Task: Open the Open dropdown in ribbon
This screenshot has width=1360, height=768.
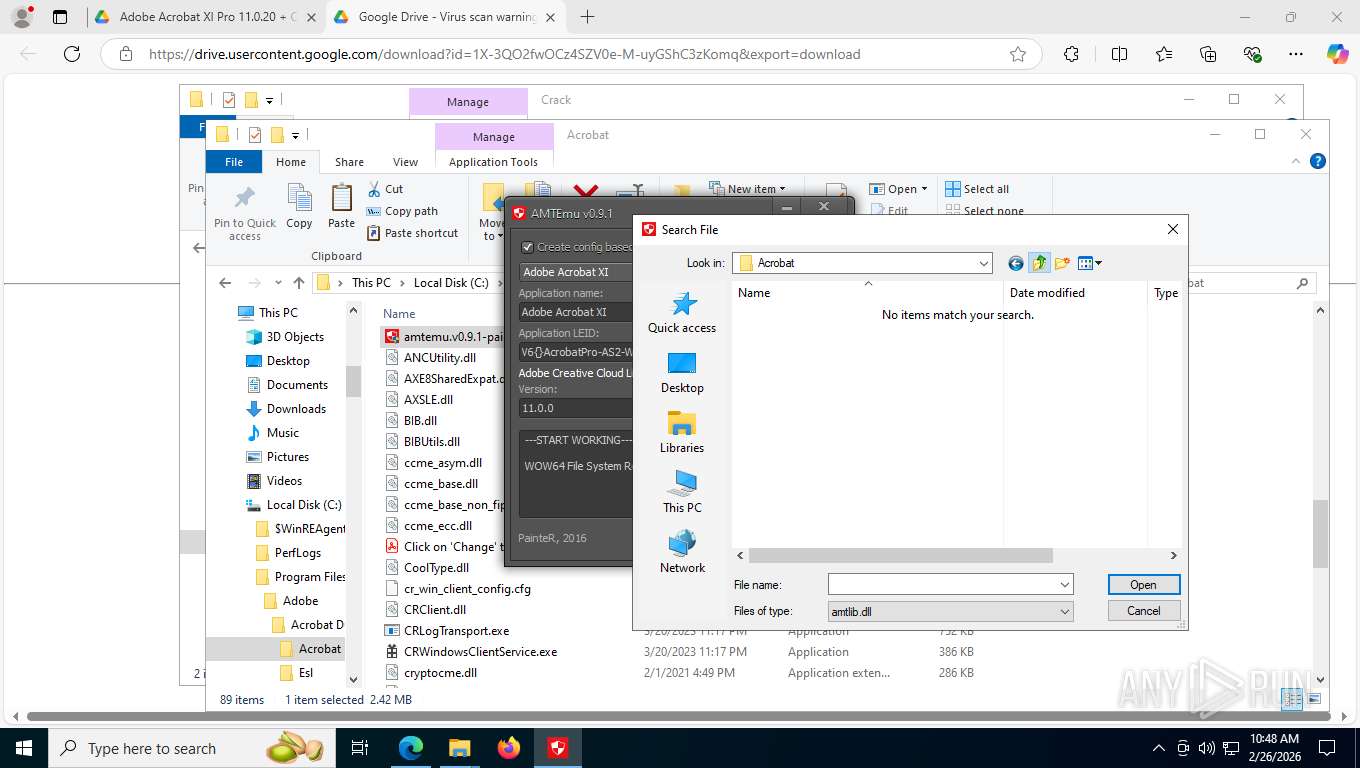Action: (899, 189)
